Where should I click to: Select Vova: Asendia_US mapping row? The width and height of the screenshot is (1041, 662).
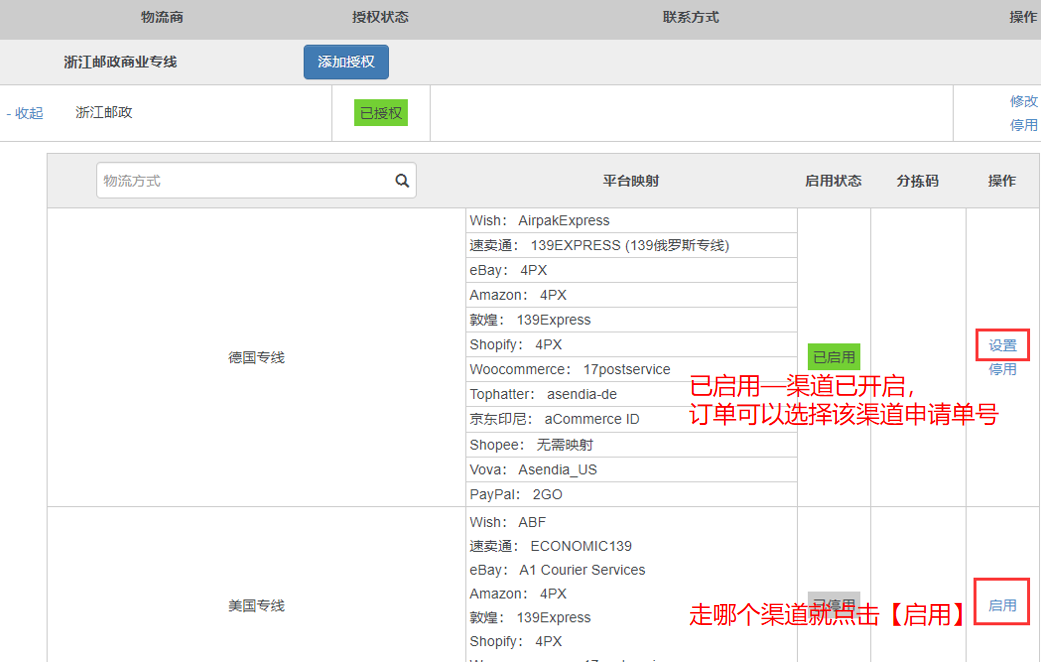click(x=631, y=469)
